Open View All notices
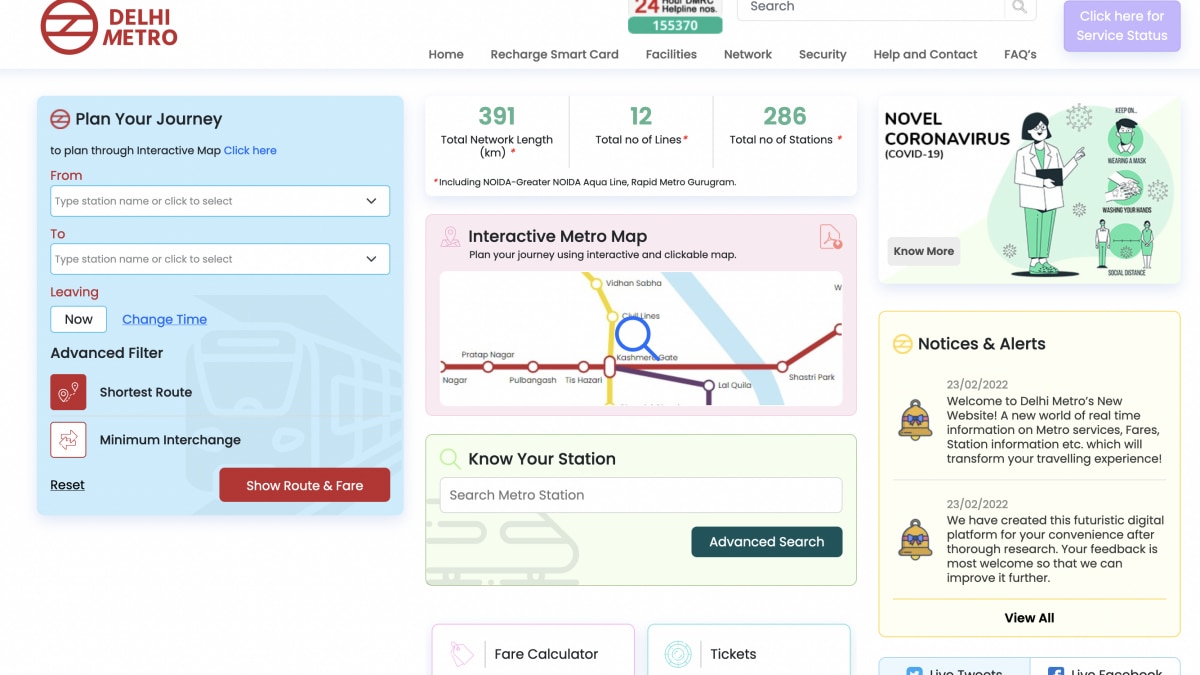 click(1028, 617)
